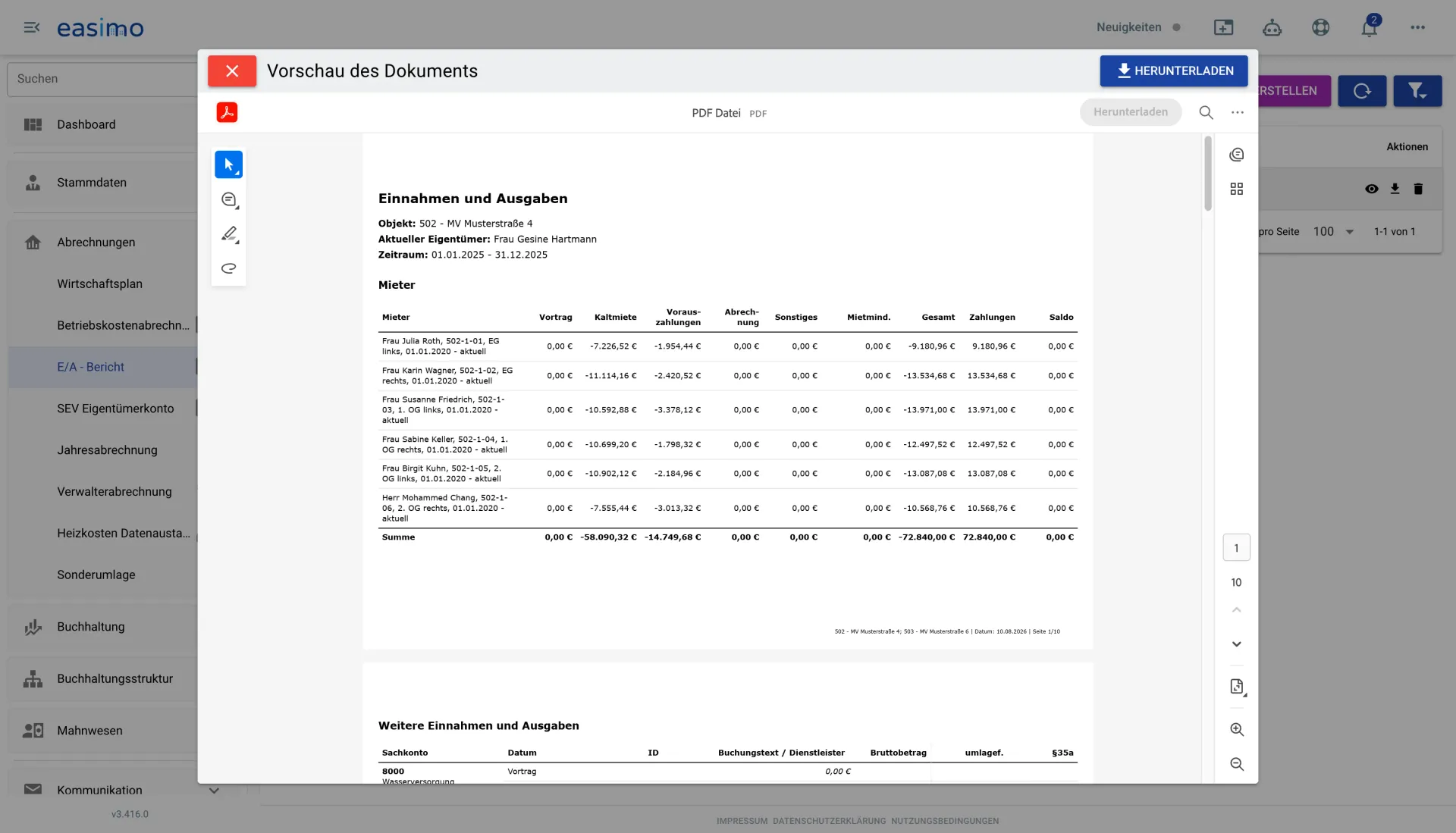Select the highlight pen tool
Viewport: 1456px width, 833px height.
tap(229, 233)
